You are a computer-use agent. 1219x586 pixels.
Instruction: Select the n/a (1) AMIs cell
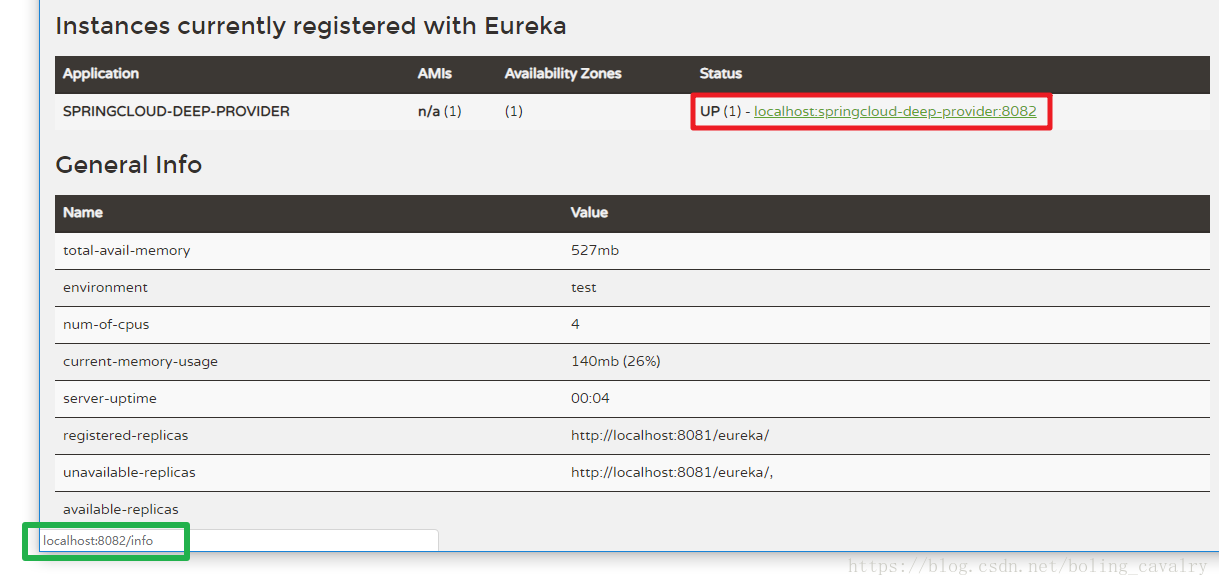440,111
